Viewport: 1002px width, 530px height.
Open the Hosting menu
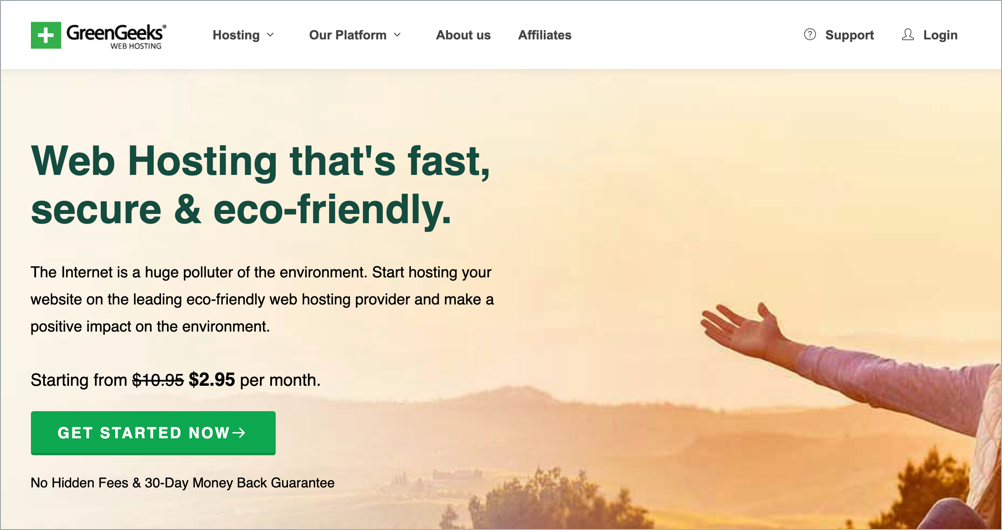point(236,35)
